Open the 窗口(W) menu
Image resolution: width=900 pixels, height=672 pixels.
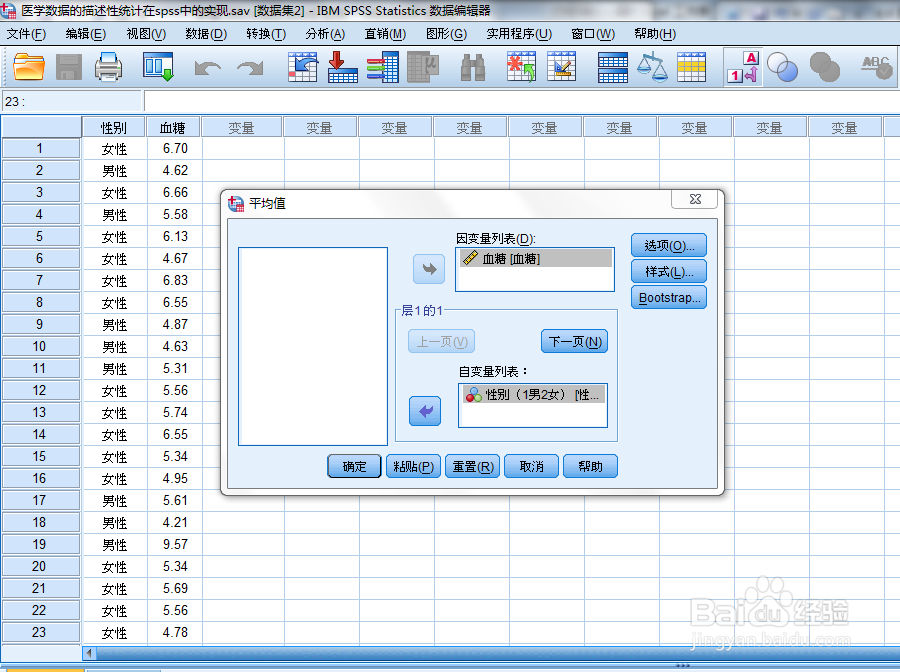(593, 34)
